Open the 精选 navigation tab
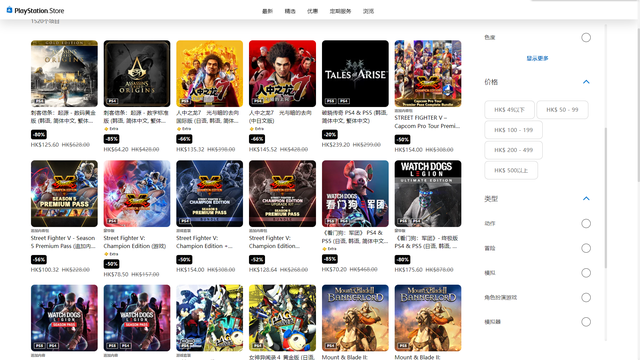Viewport: 640px width, 360px height. pos(290,11)
